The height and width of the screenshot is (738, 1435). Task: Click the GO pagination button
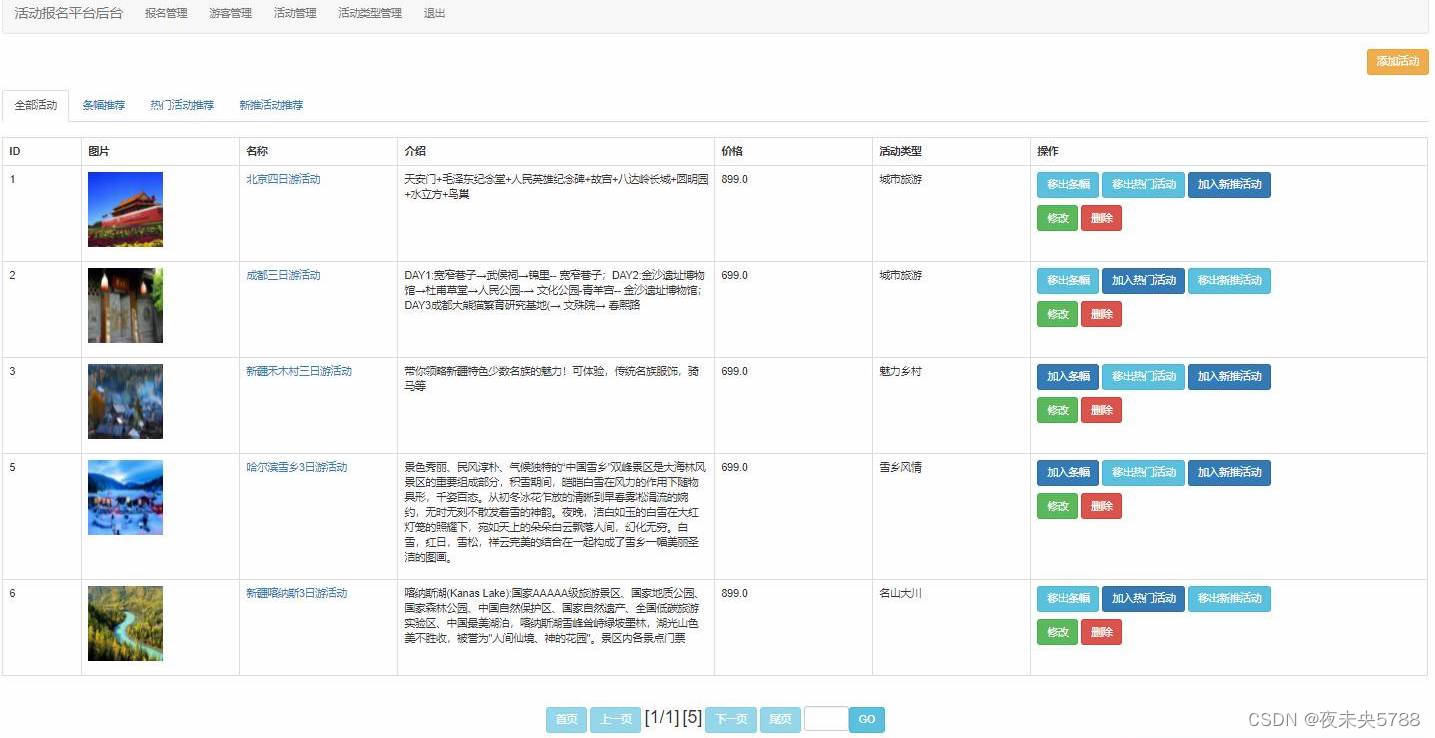[x=867, y=720]
